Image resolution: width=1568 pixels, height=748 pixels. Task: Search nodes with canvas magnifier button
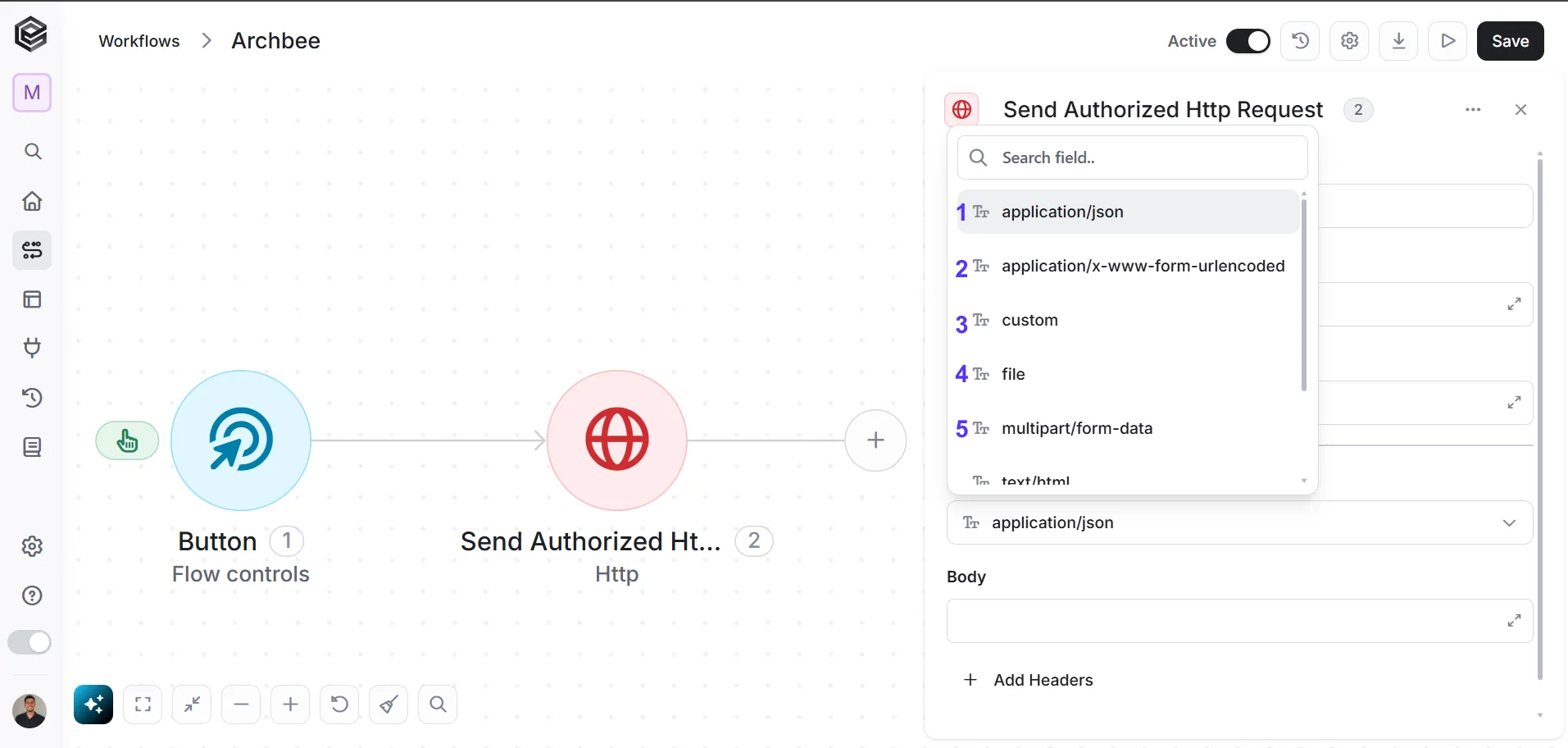pos(438,705)
